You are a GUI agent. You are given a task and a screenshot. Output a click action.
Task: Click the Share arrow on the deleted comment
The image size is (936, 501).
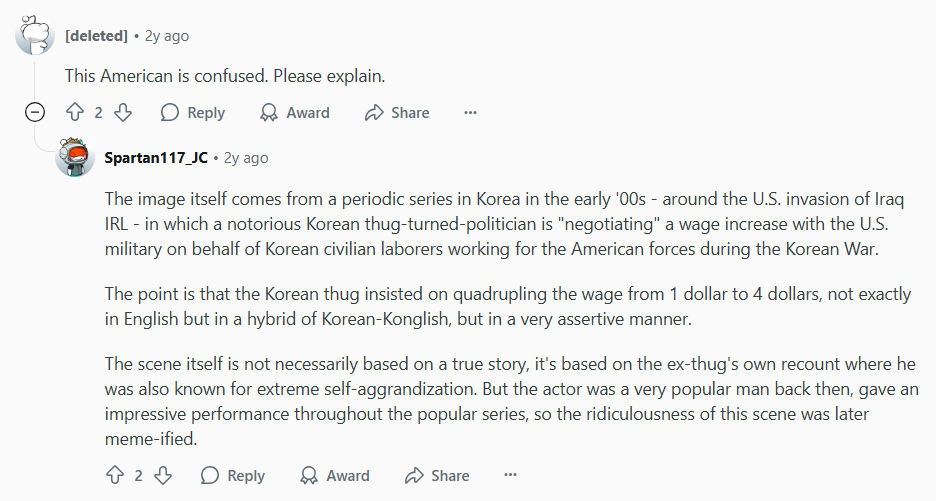click(374, 112)
